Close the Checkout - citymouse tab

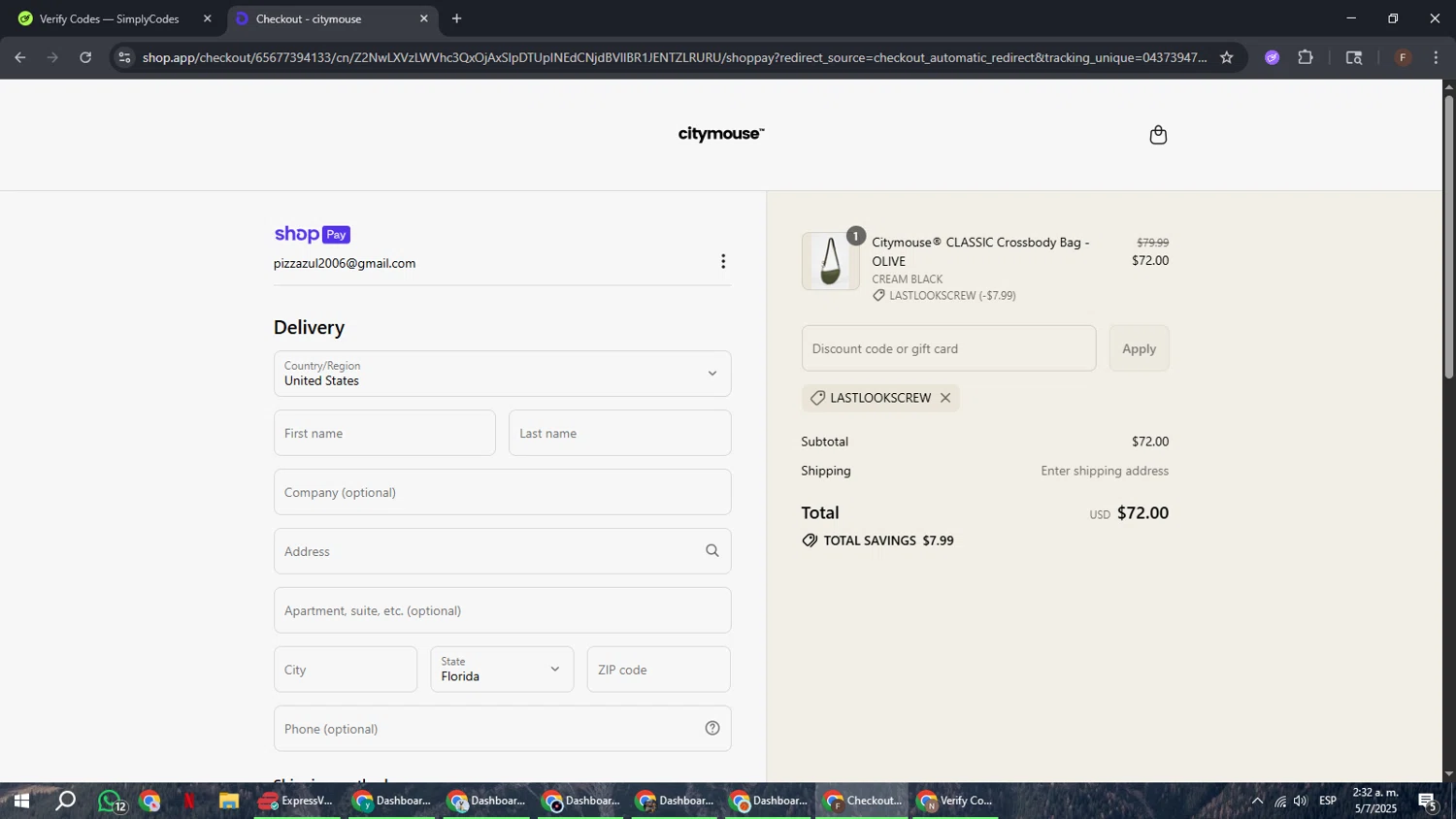point(423,18)
